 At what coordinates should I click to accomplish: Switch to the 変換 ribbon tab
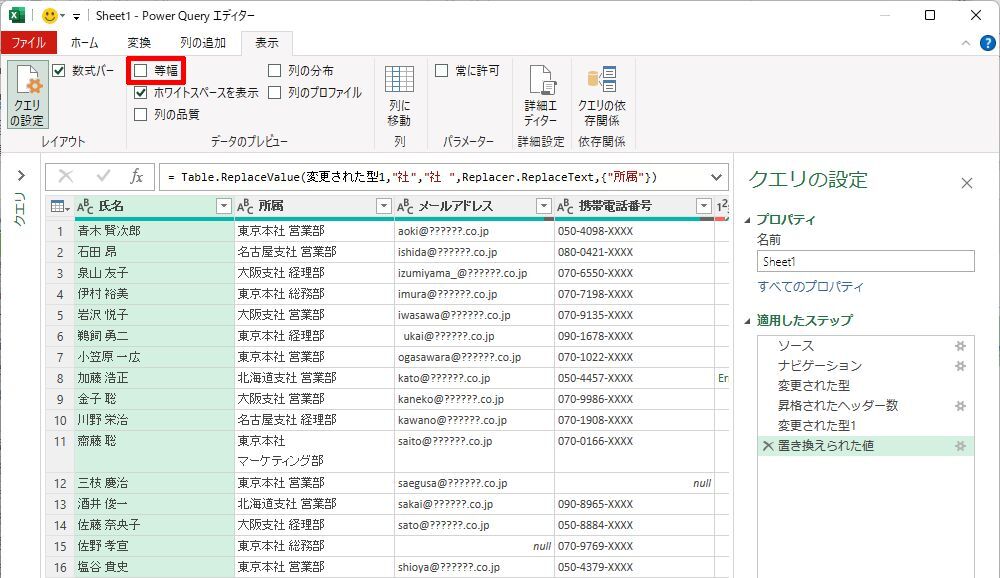click(139, 43)
